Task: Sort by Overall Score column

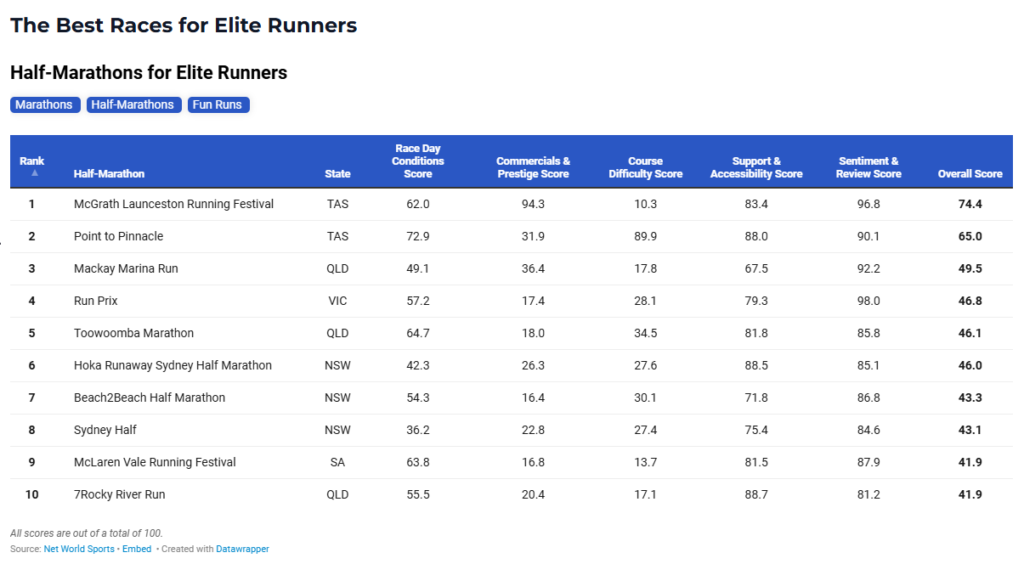Action: click(969, 174)
